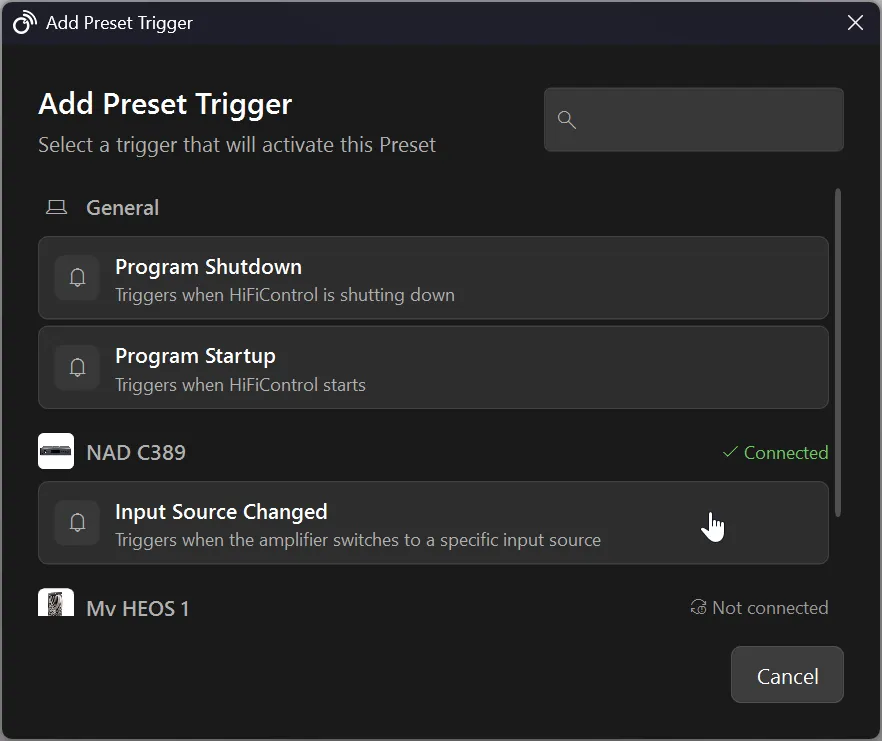Click the bell icon on Input Source Changed
The height and width of the screenshot is (741, 882).
pyautogui.click(x=77, y=522)
